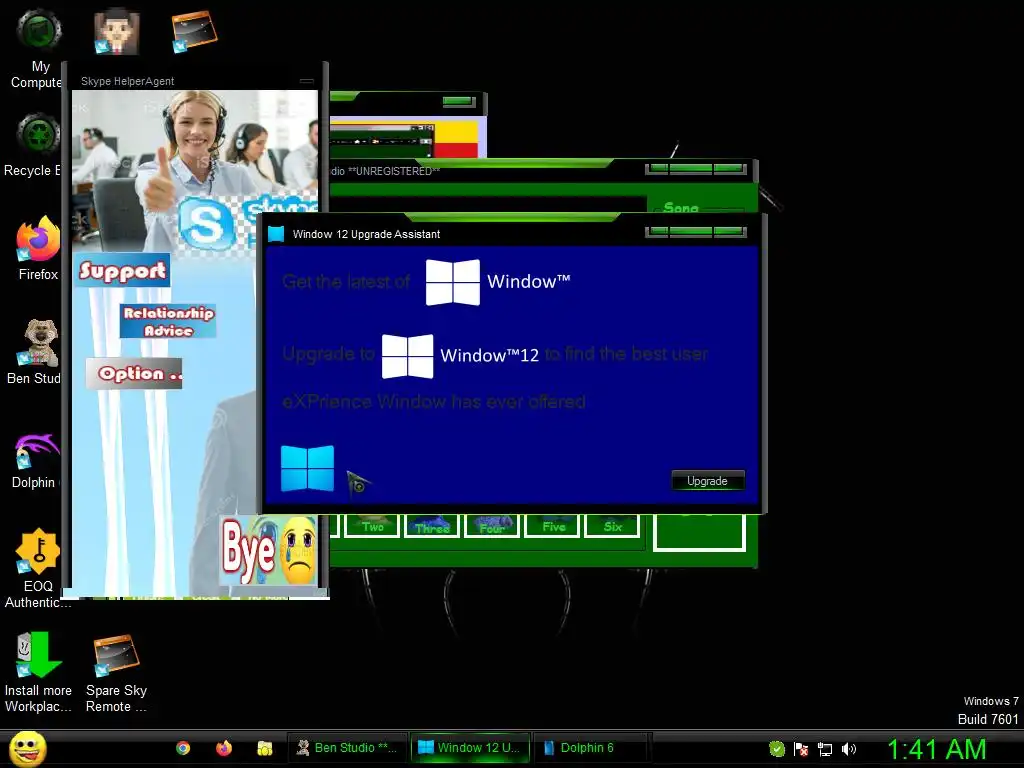
Task: Open green checkmark tray icon
Action: coord(776,749)
